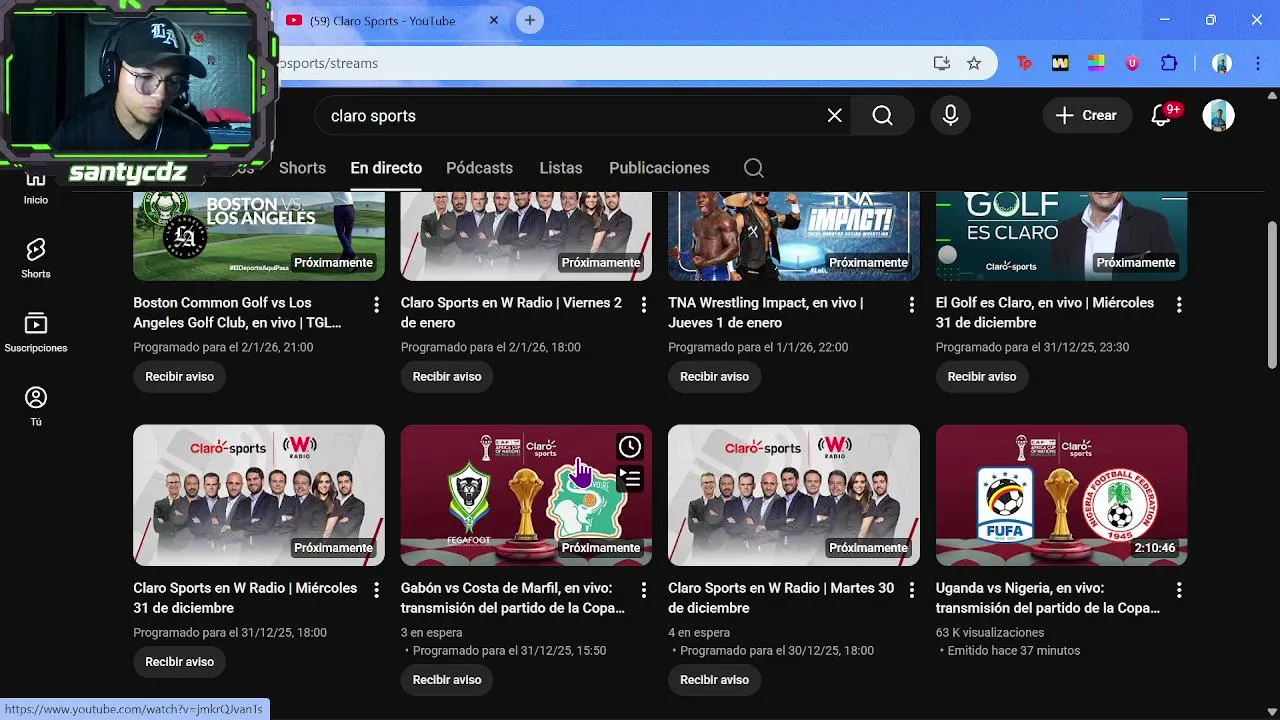This screenshot has height=720, width=1280.
Task: Open Gabón vs Costa de Marfil thumbnail
Action: [526, 495]
